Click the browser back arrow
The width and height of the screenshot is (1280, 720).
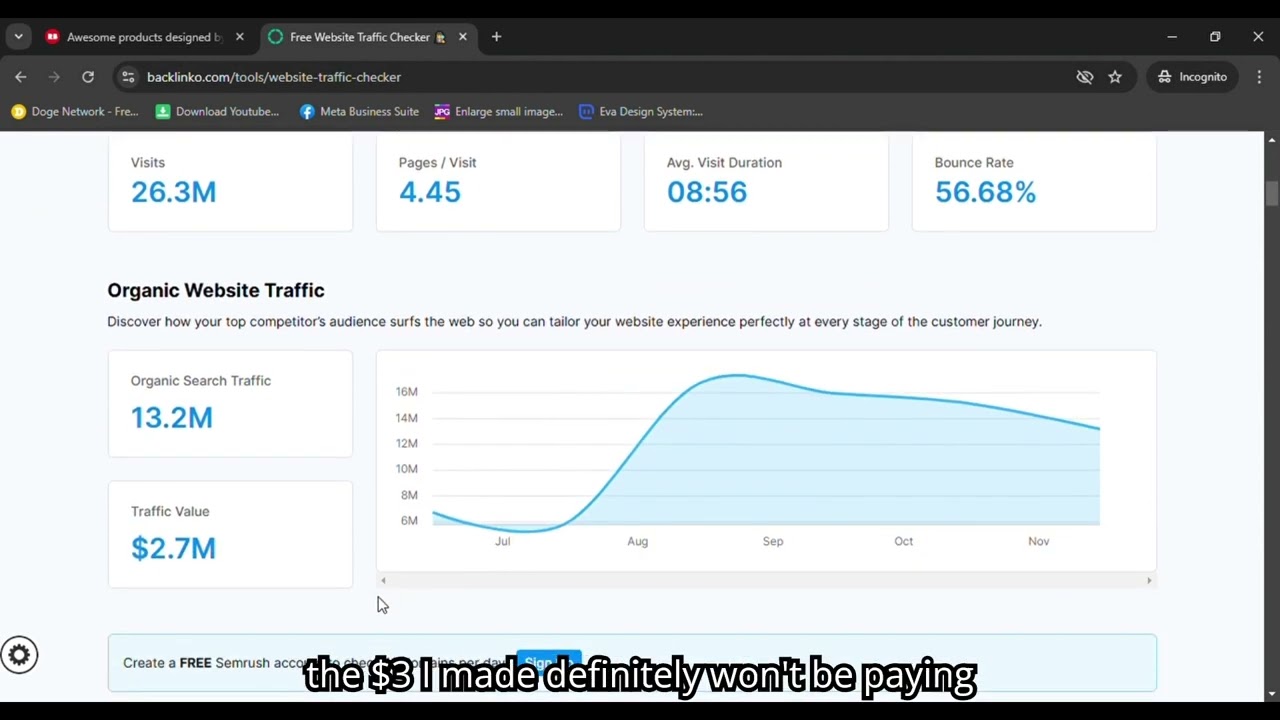tap(21, 77)
